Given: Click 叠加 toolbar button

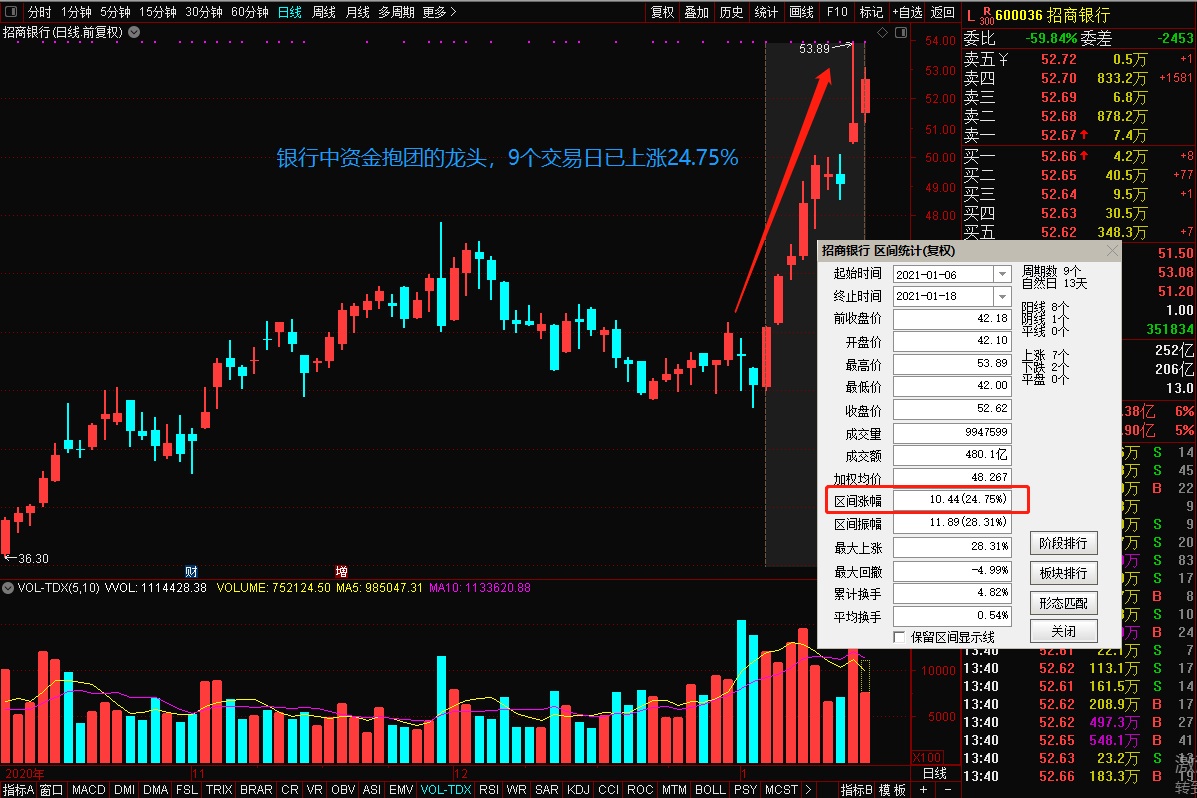Looking at the screenshot, I should tap(696, 11).
